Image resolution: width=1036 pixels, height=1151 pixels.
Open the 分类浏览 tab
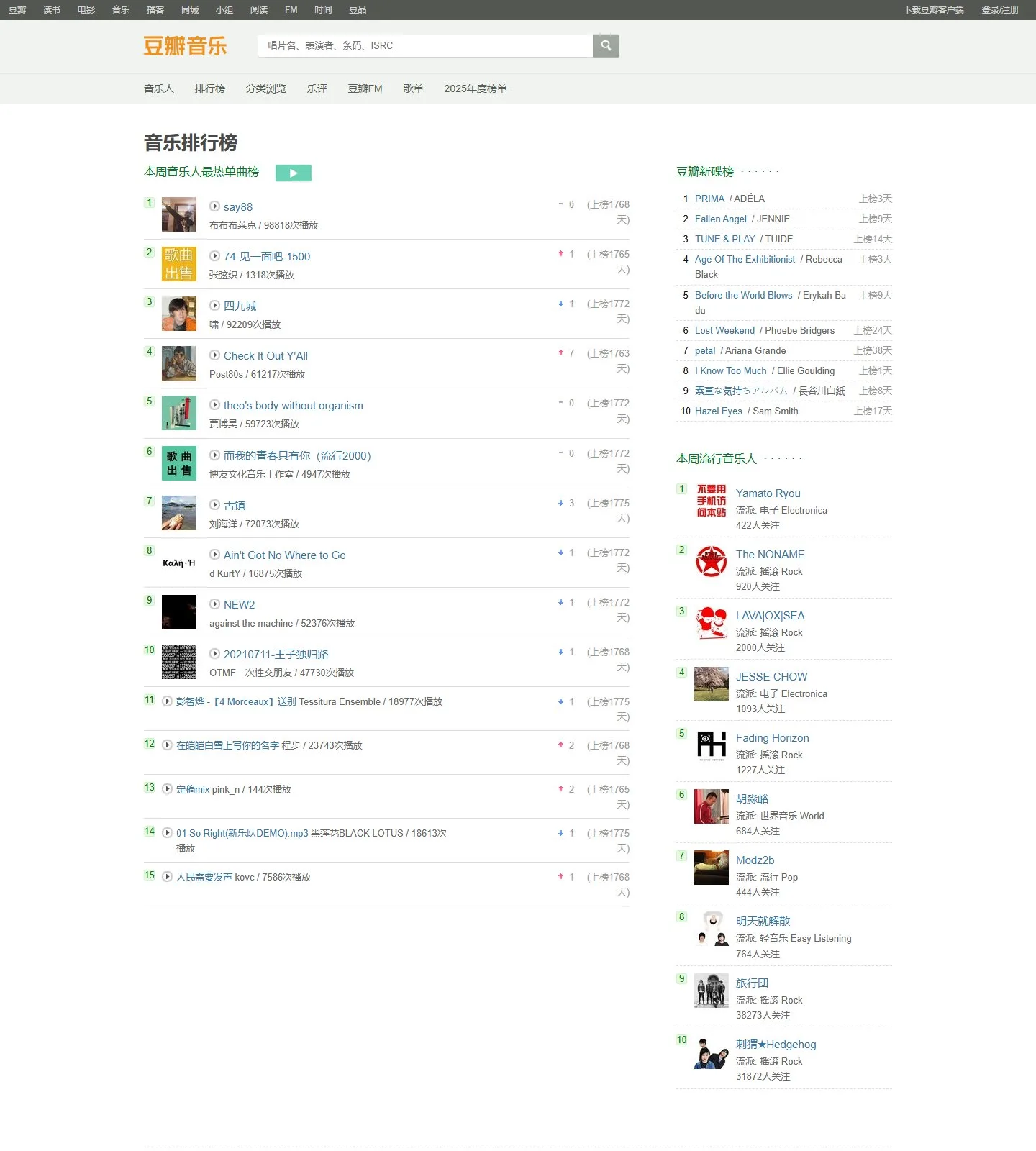point(266,88)
